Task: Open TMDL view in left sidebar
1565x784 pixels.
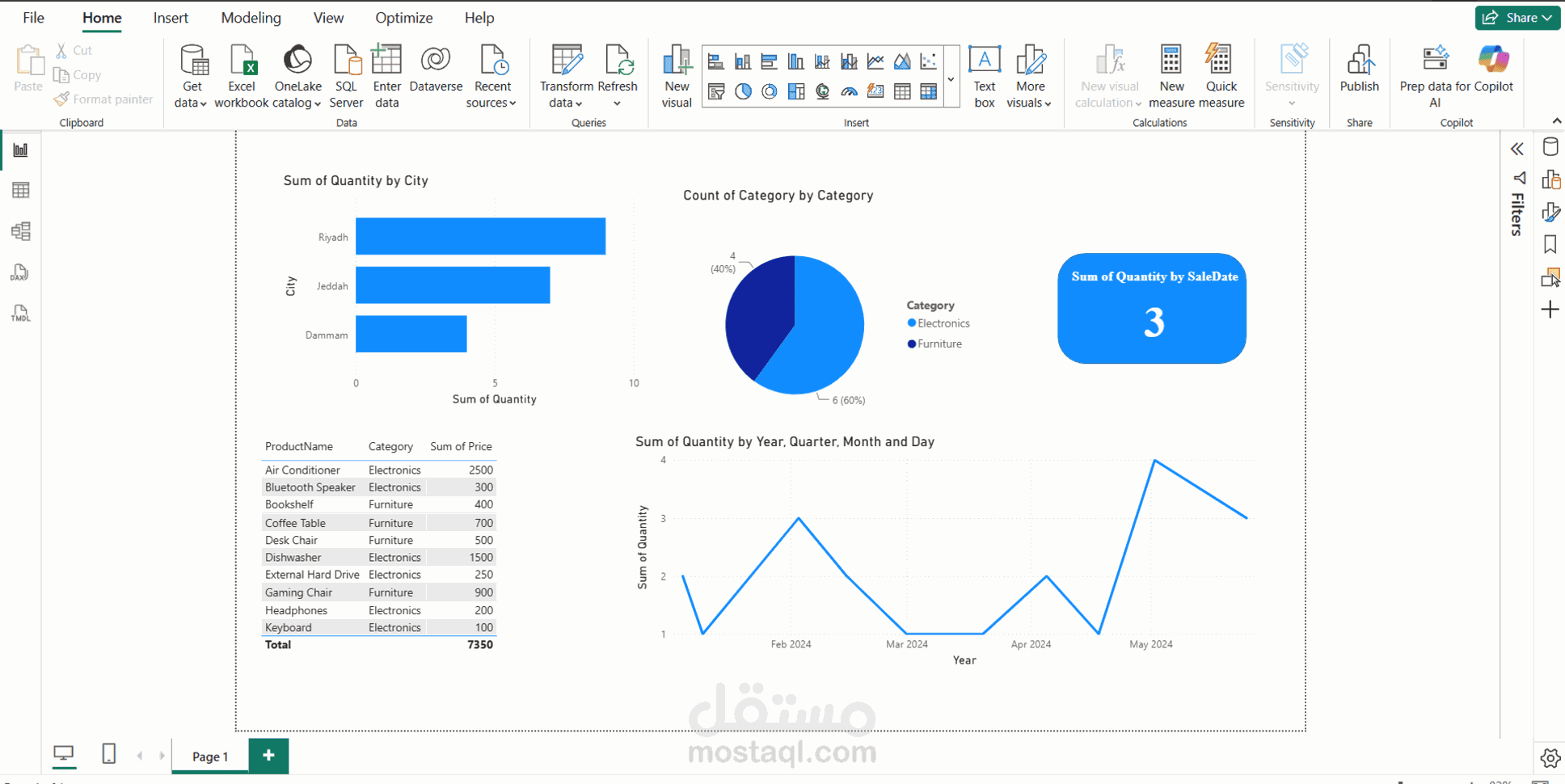Action: point(21,314)
